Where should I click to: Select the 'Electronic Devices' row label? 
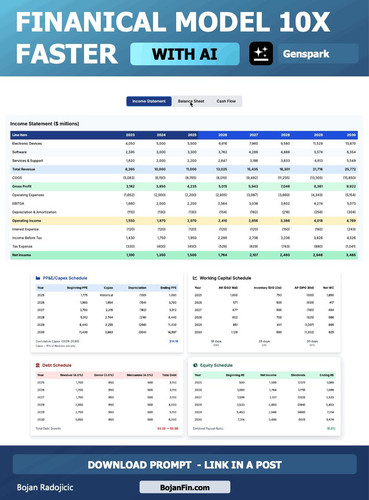(x=27, y=144)
